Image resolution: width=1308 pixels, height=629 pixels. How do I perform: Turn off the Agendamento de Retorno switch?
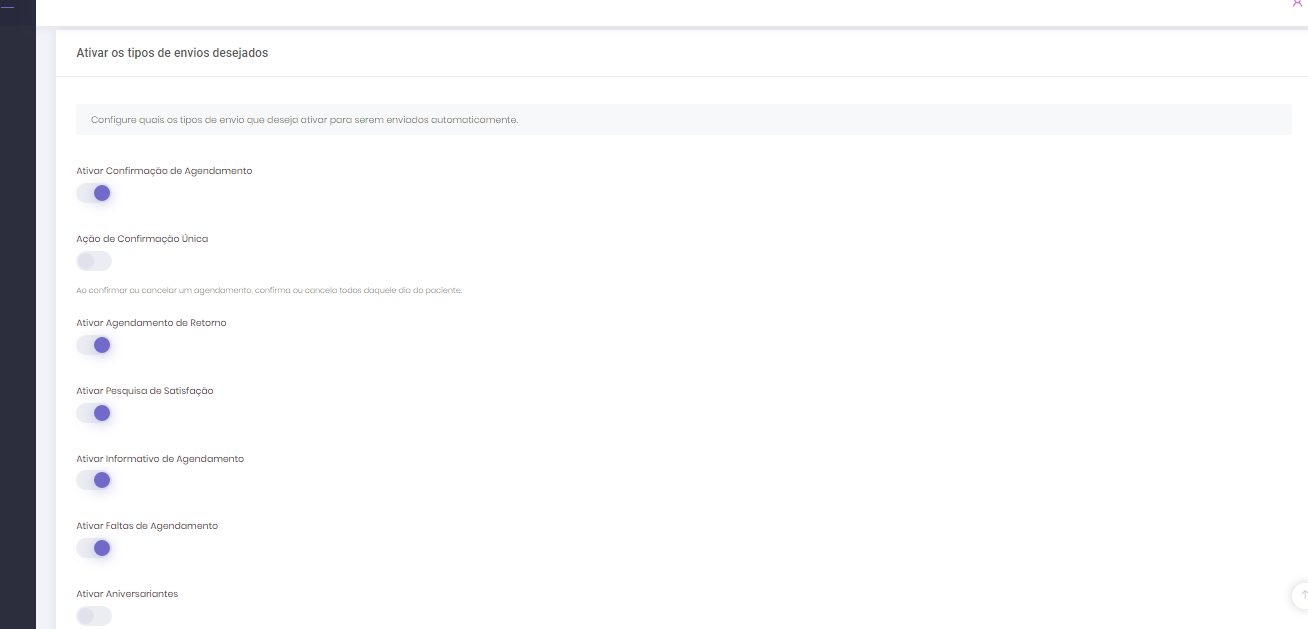pyautogui.click(x=94, y=345)
